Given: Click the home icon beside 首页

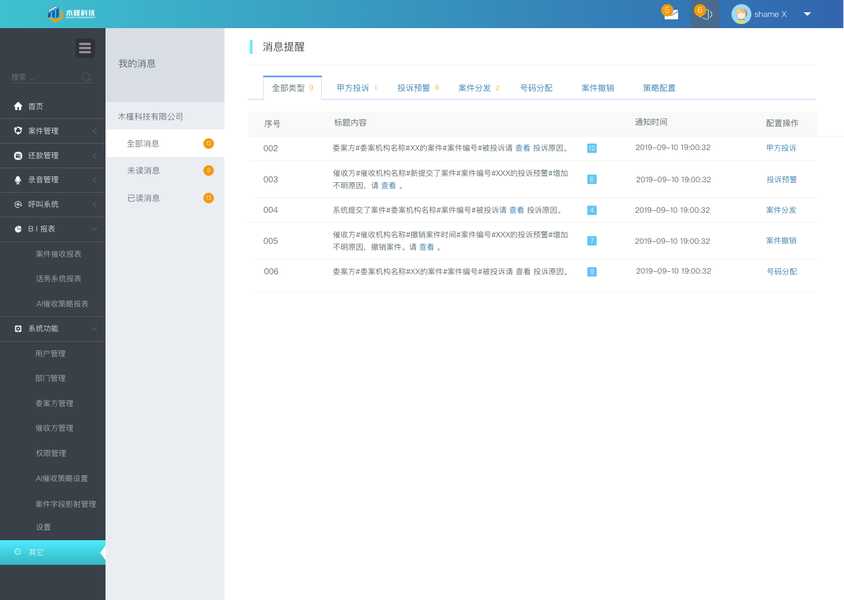Looking at the screenshot, I should point(18,106).
